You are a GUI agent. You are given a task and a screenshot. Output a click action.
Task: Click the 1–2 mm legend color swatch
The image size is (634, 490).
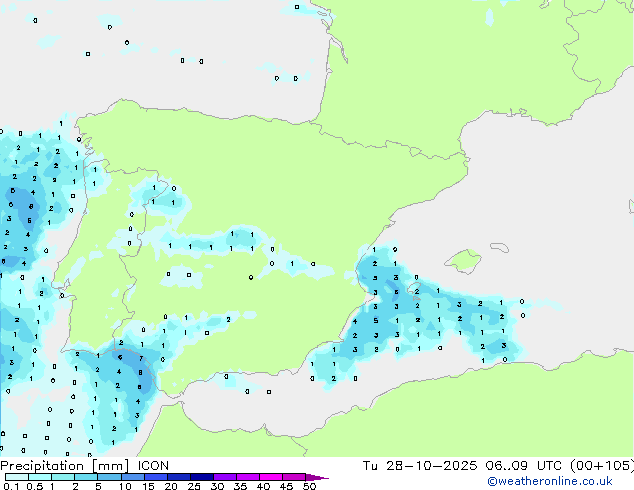point(63,477)
